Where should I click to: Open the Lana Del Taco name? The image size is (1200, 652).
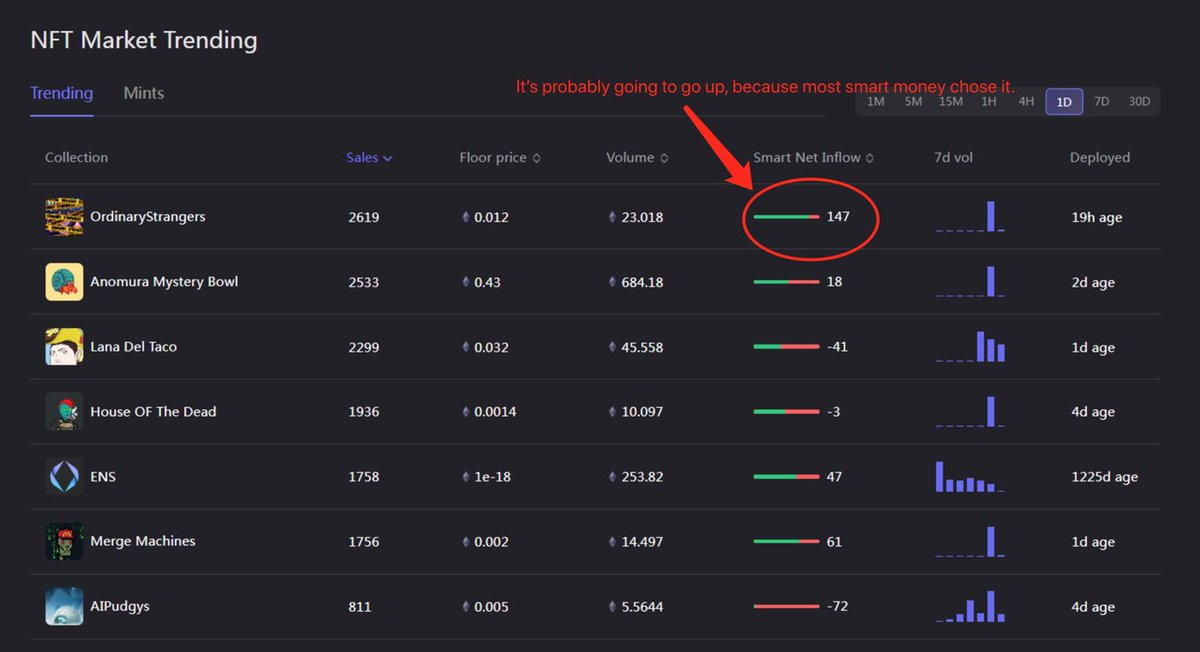(x=133, y=347)
